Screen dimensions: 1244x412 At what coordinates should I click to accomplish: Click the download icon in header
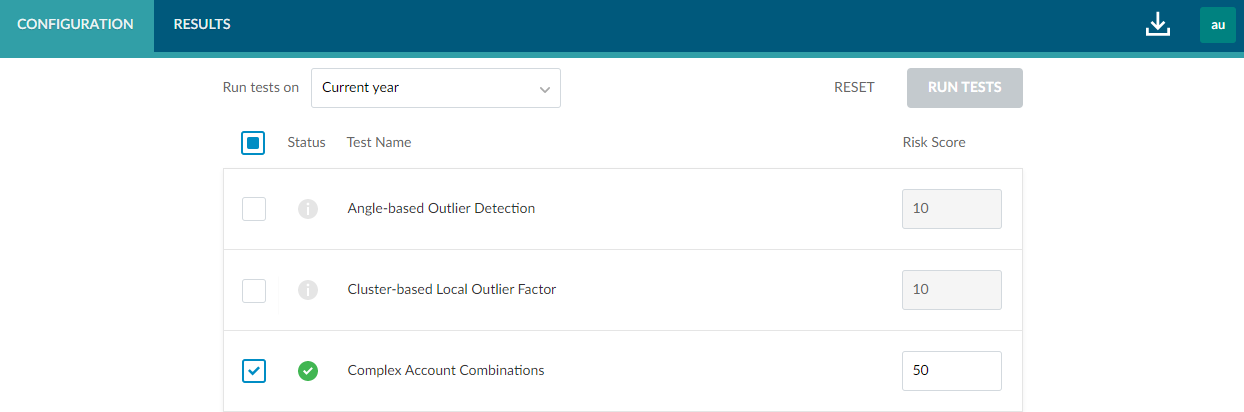pyautogui.click(x=1157, y=25)
